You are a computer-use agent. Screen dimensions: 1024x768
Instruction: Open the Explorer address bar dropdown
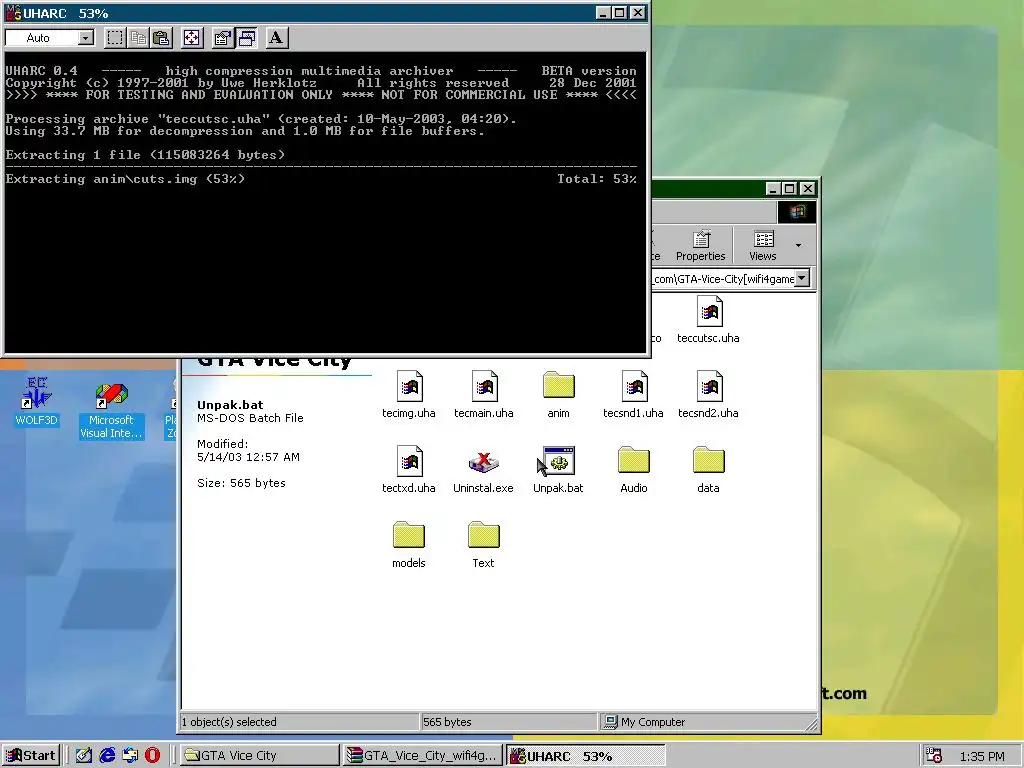[x=803, y=278]
